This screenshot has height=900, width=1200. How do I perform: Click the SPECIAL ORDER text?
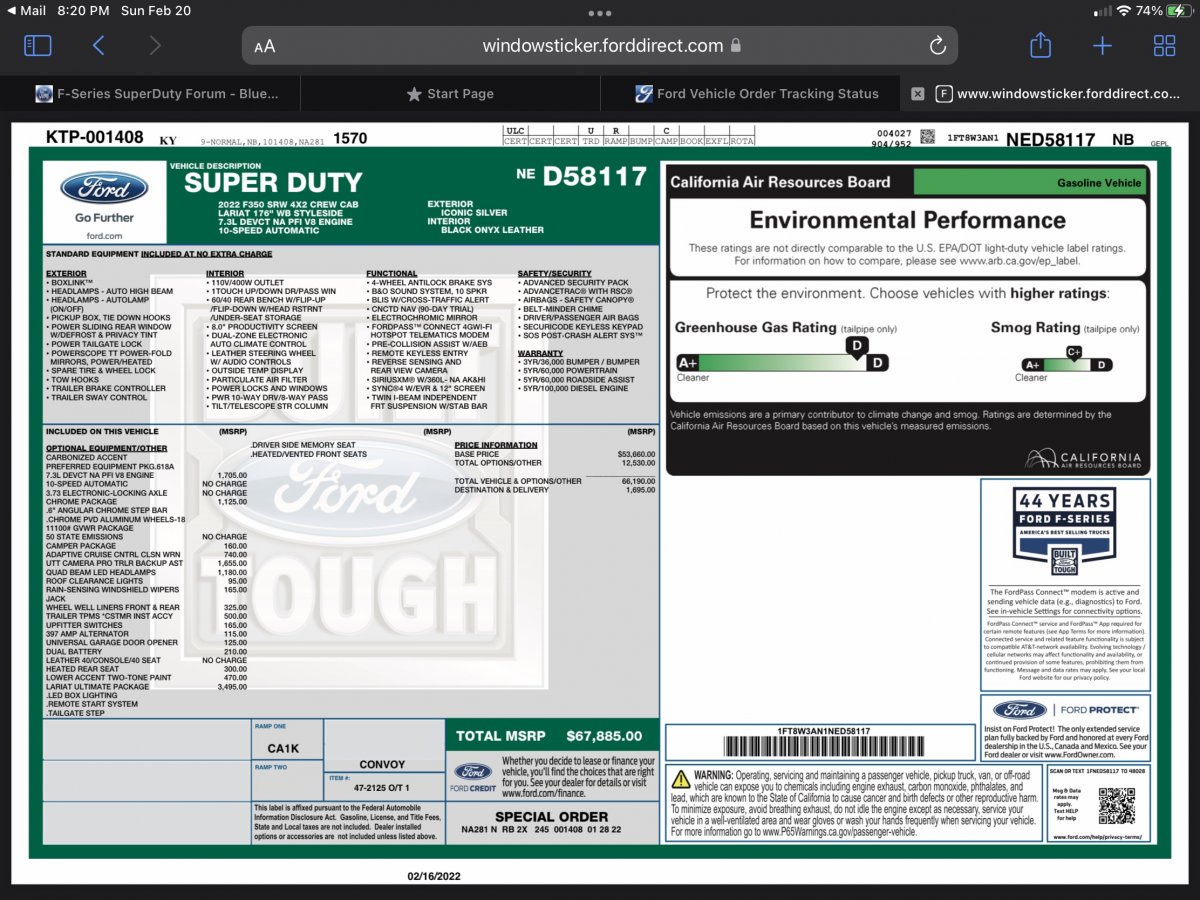552,817
